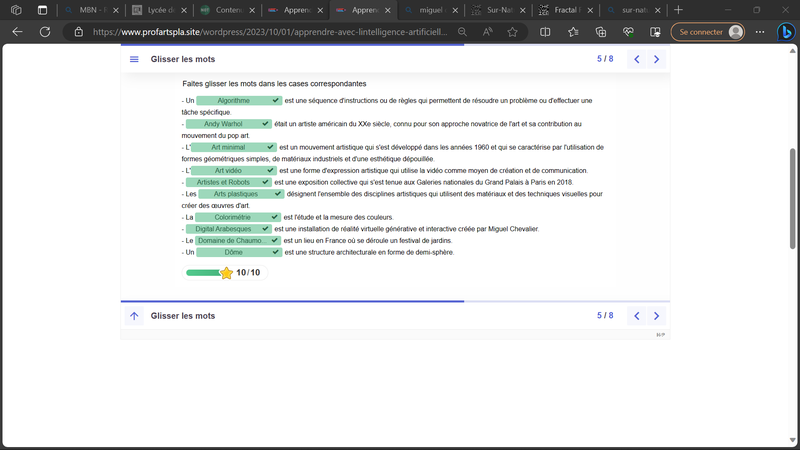Go to next slide in bottom footer
The height and width of the screenshot is (450, 800).
pyautogui.click(x=656, y=316)
